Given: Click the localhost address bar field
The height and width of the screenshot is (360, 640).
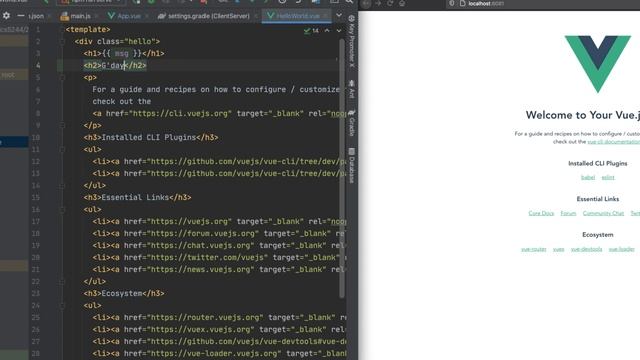Looking at the screenshot, I should click(x=543, y=3).
